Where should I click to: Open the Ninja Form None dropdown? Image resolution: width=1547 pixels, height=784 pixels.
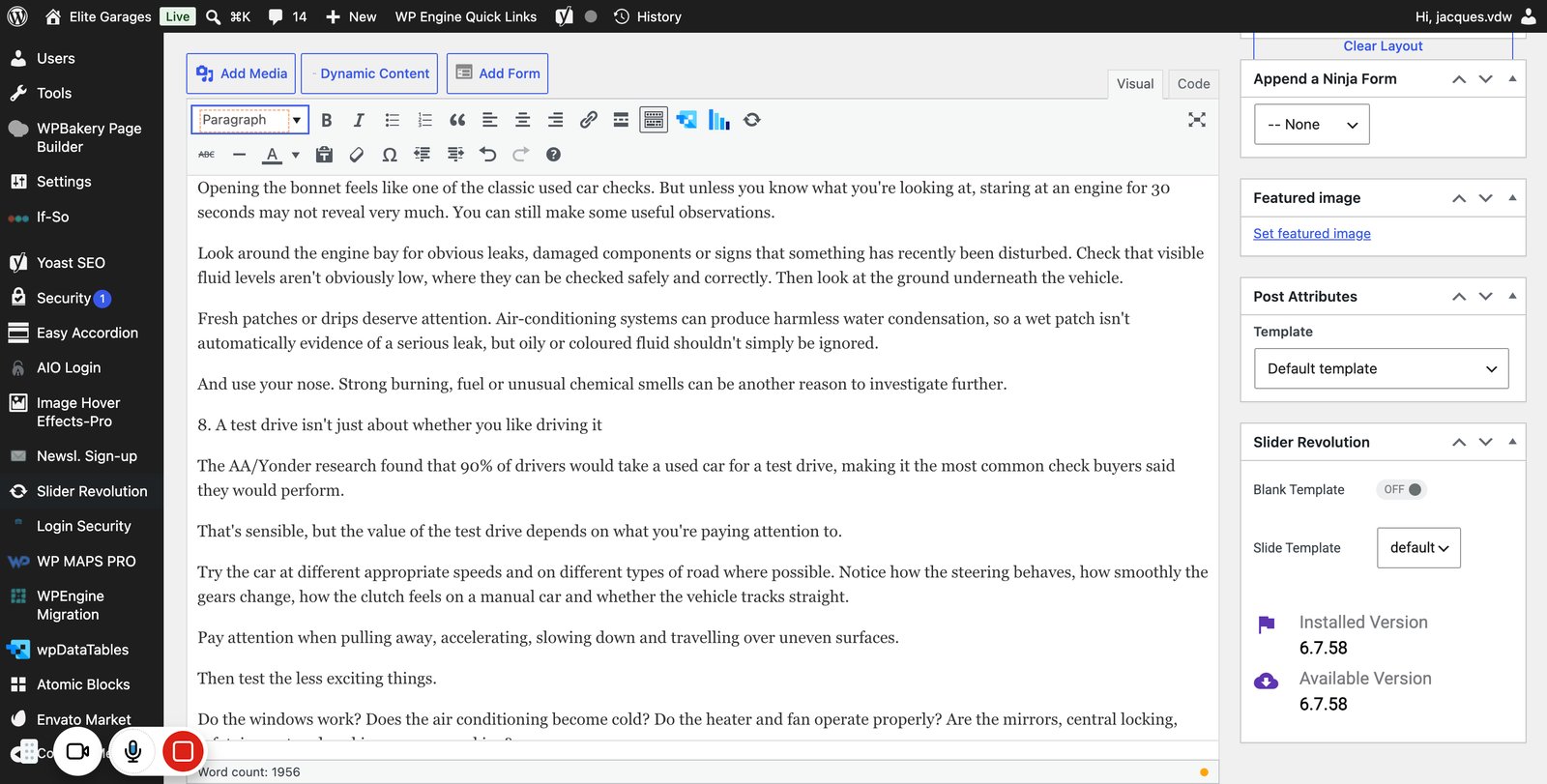(1312, 125)
